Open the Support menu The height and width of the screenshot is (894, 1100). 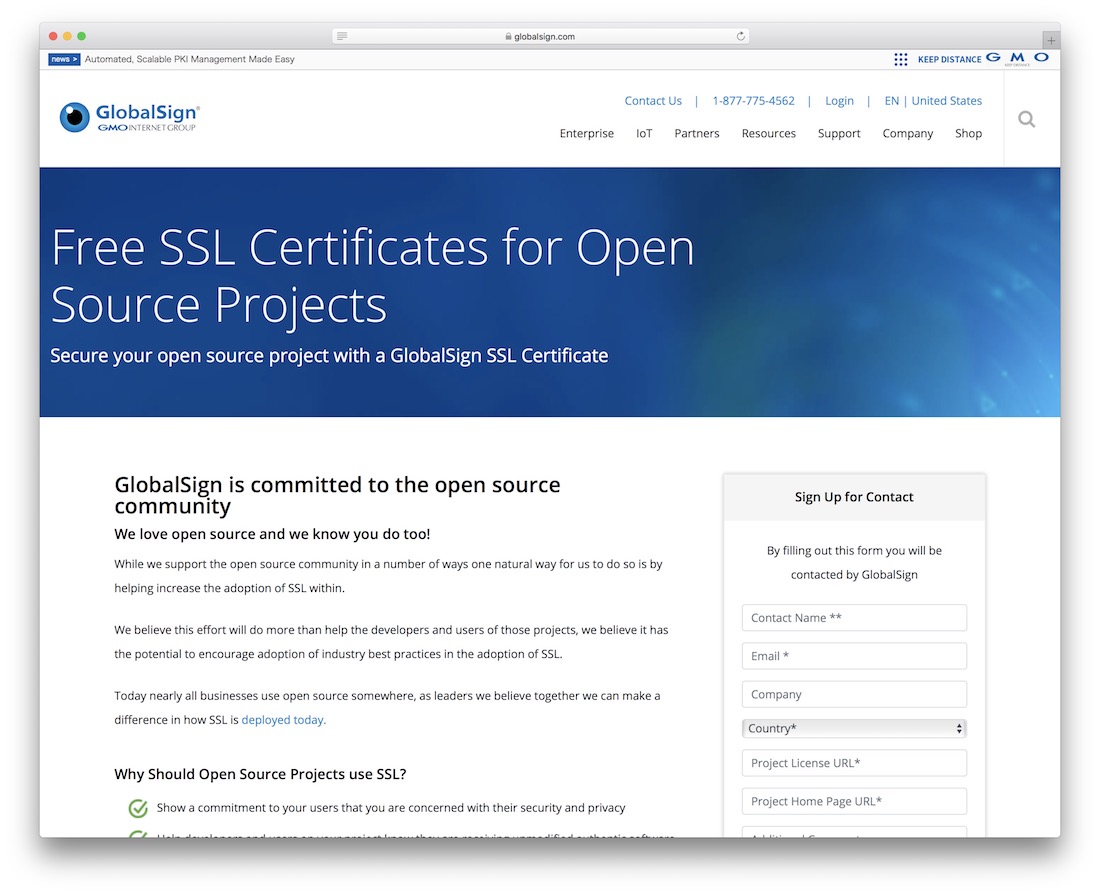[839, 133]
